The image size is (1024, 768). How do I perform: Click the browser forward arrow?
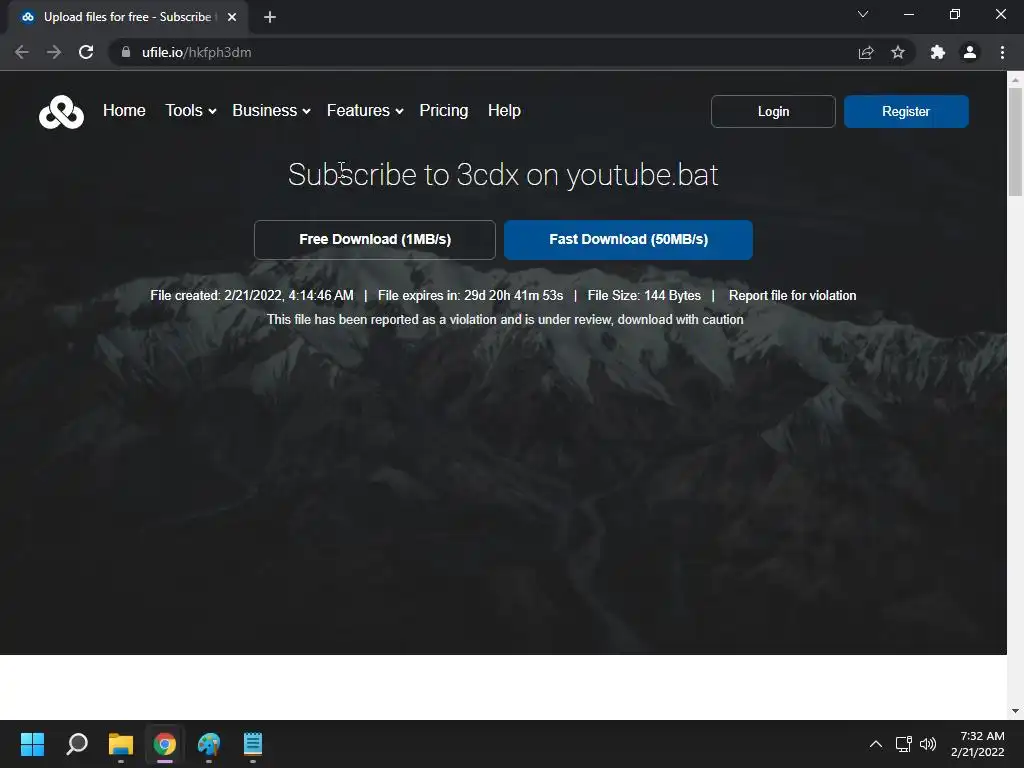point(54,52)
